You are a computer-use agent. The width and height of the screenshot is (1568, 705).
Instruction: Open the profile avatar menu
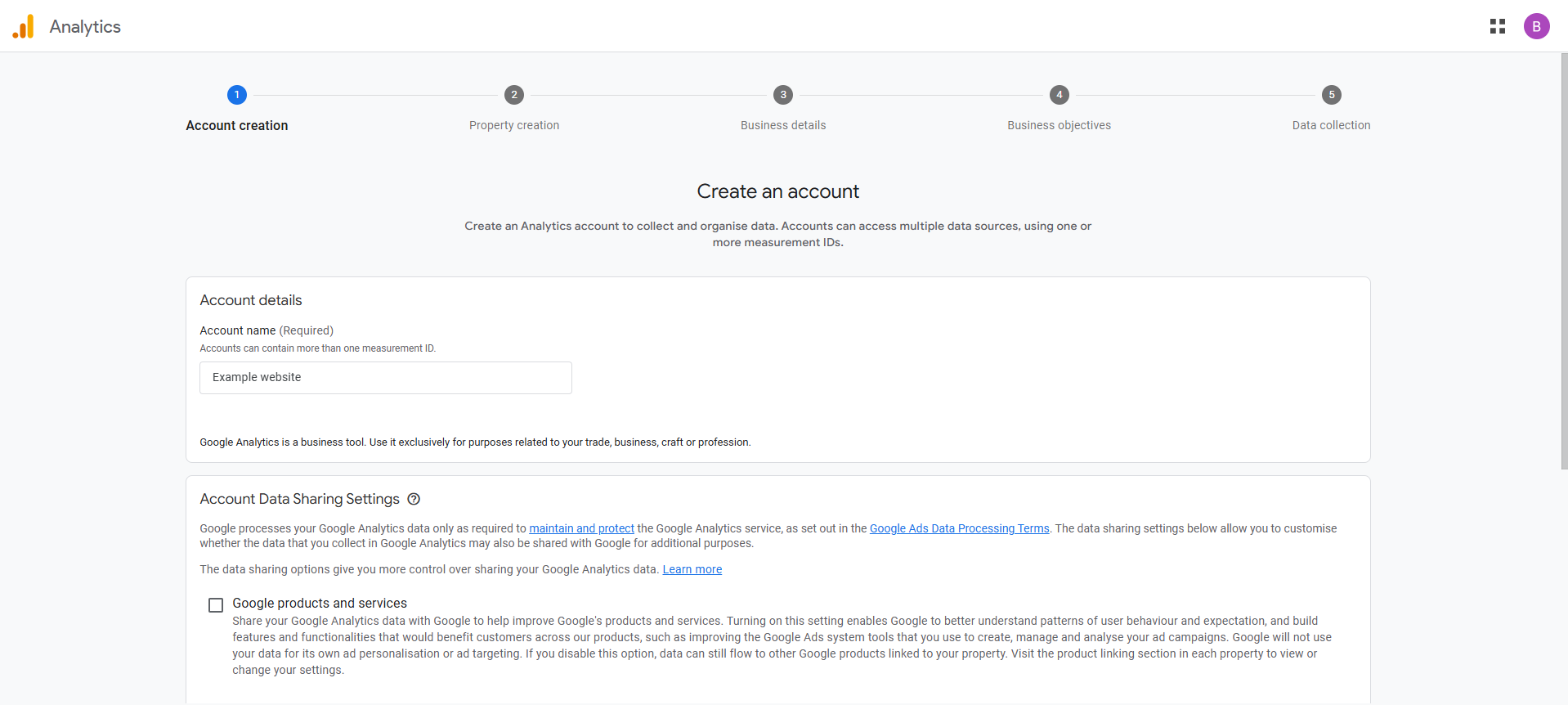(1537, 25)
